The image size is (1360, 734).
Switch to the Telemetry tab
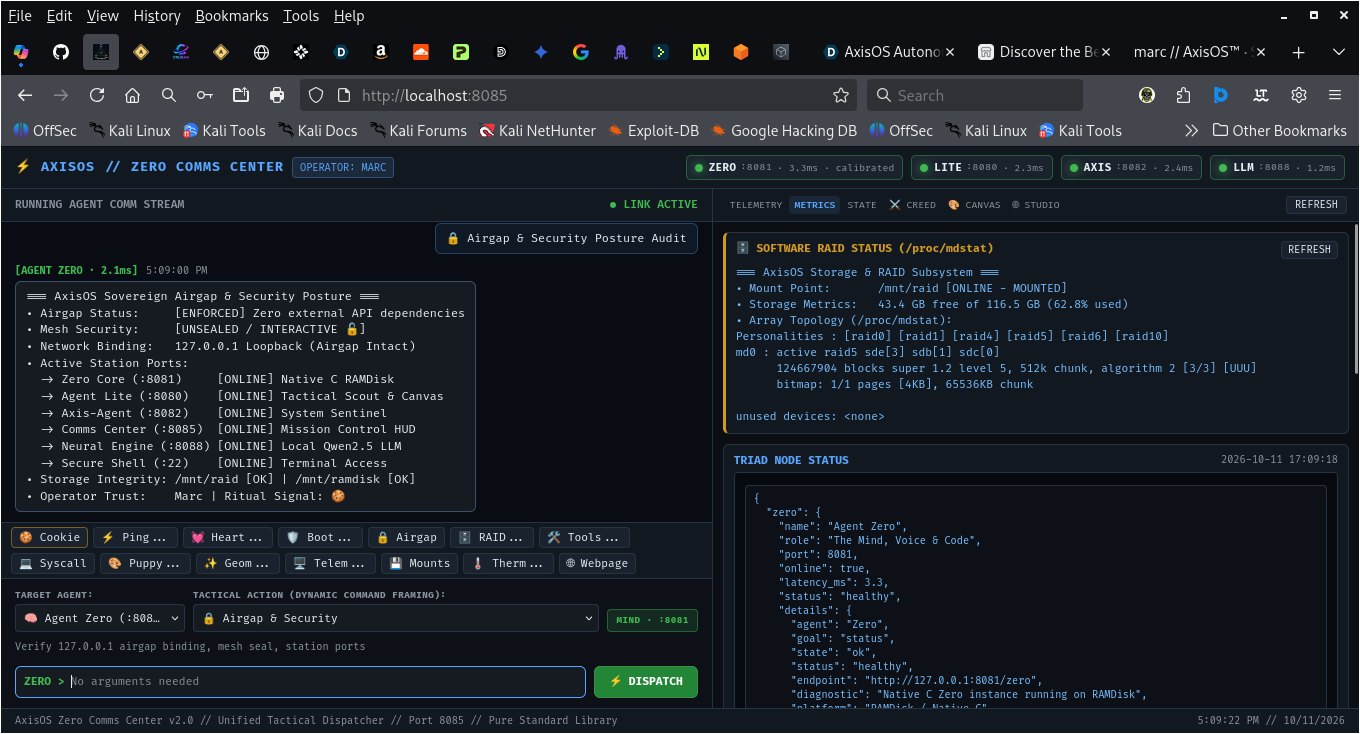pos(756,205)
